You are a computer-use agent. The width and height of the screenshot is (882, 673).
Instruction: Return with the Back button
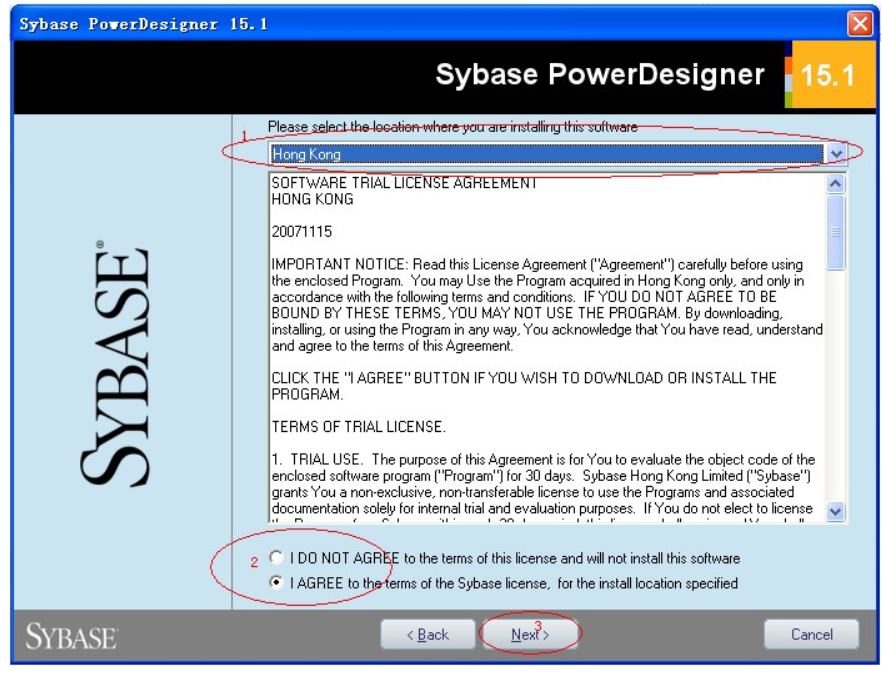tap(428, 634)
